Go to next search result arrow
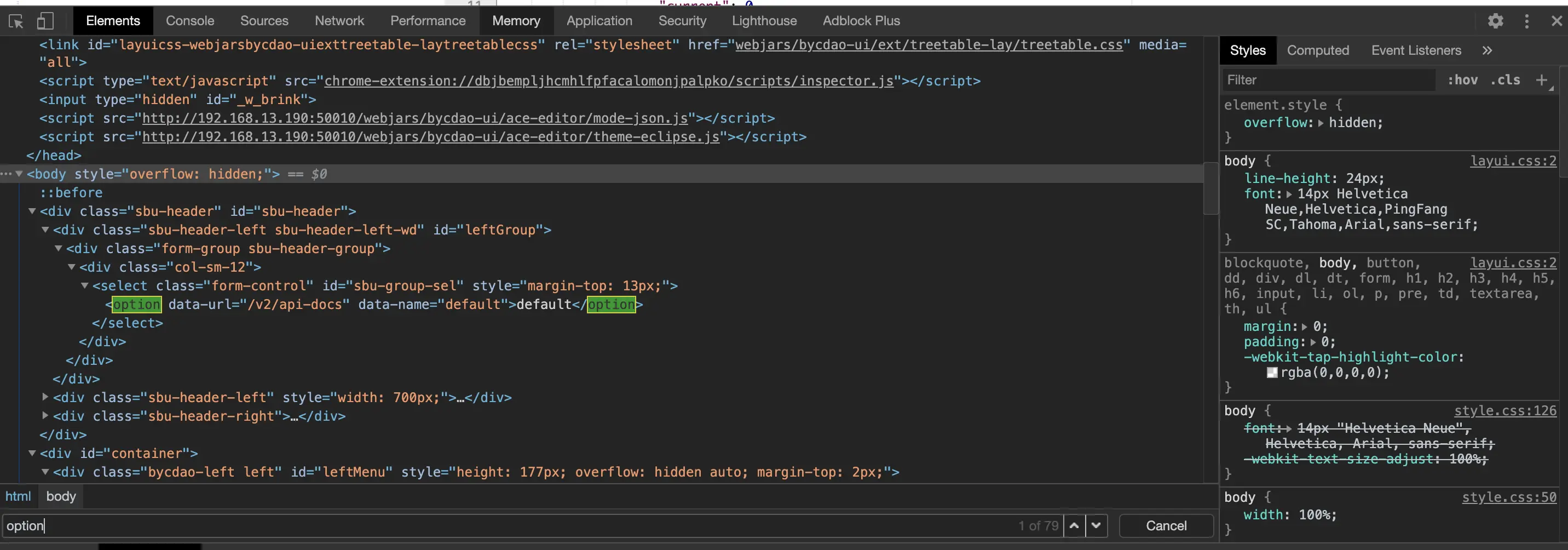1568x550 pixels. (1096, 526)
